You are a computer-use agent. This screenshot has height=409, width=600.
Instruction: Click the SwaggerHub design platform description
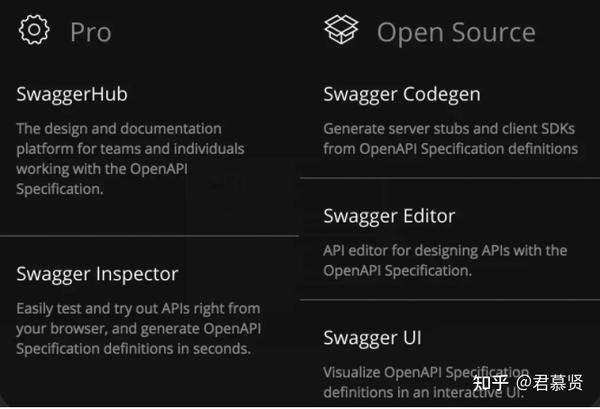pos(130,158)
